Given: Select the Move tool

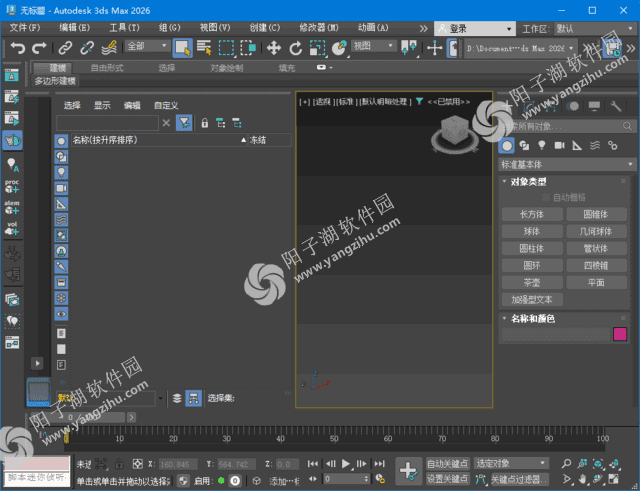Looking at the screenshot, I should tap(273, 48).
